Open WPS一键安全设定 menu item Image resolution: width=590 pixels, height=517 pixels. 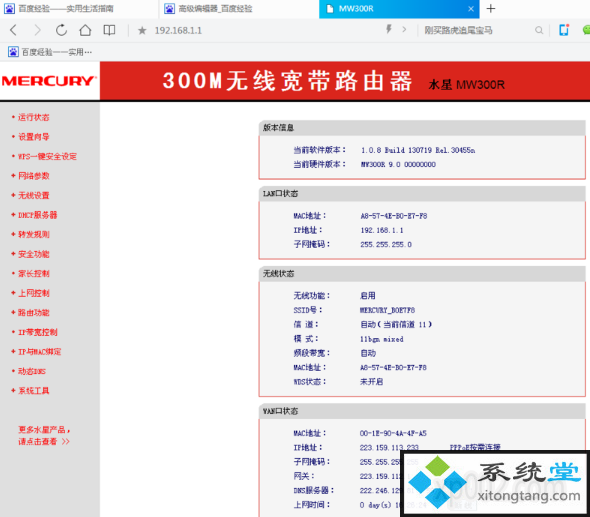[47, 156]
